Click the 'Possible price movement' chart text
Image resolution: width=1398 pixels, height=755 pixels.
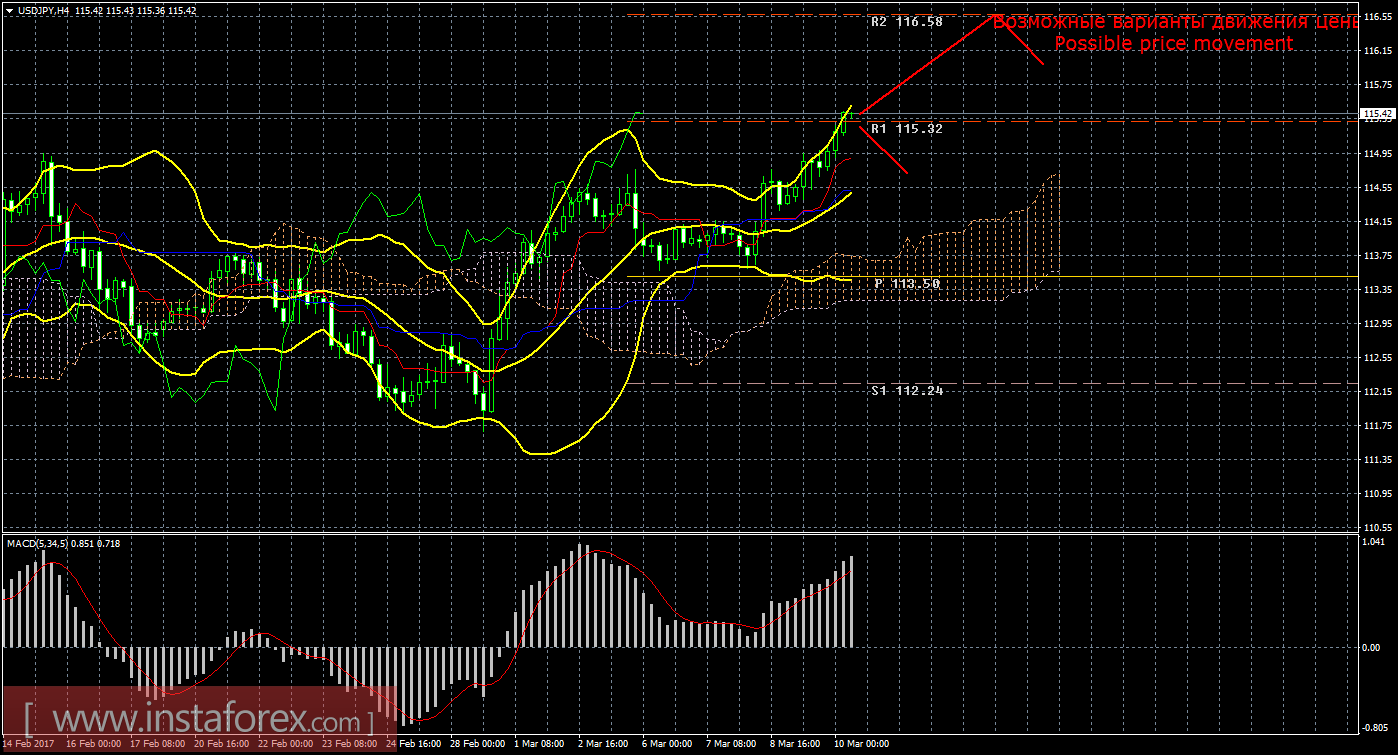[x=1173, y=44]
